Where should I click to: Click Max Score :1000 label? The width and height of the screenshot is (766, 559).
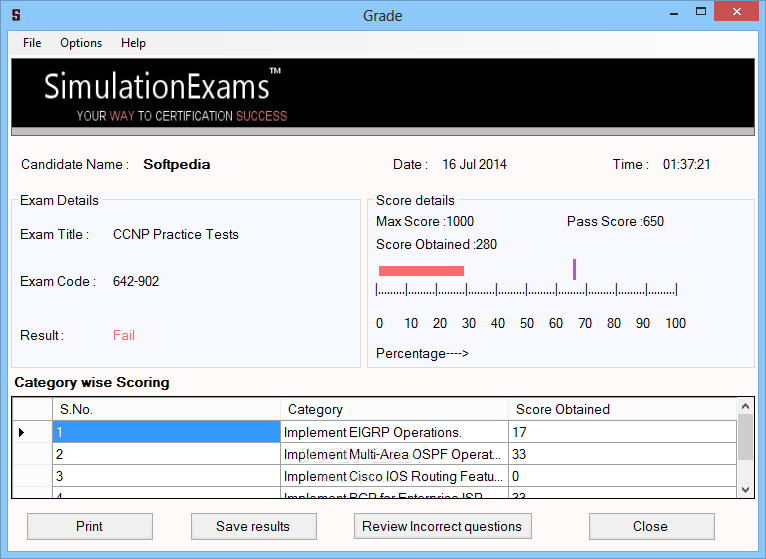click(x=425, y=221)
